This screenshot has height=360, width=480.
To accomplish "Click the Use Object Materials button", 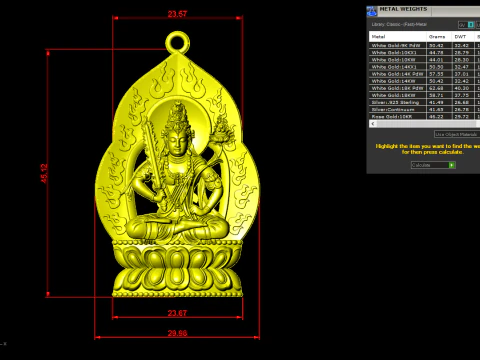I will (456, 134).
